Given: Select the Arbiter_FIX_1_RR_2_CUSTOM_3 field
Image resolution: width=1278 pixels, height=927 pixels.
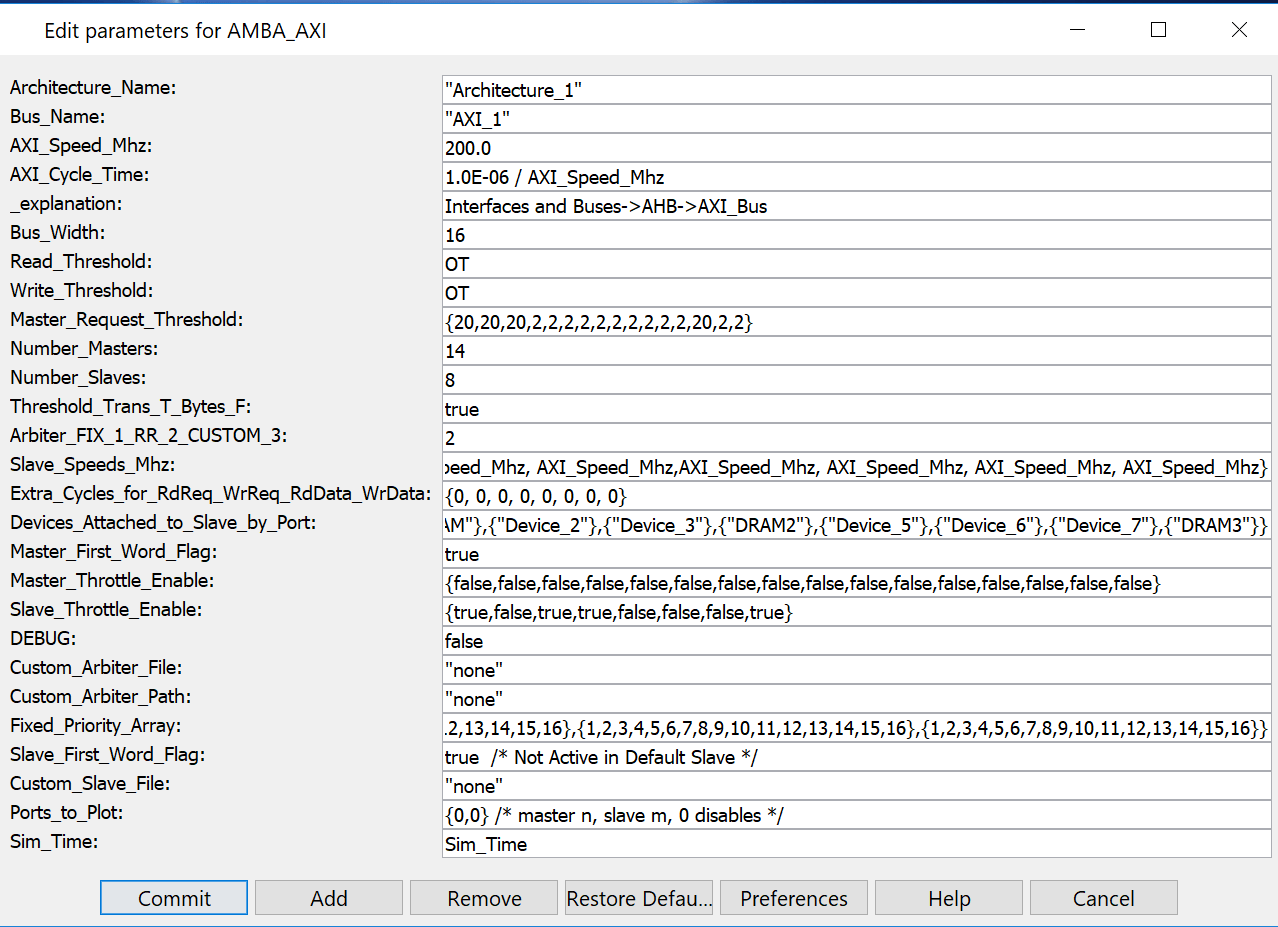Looking at the screenshot, I should 856,438.
